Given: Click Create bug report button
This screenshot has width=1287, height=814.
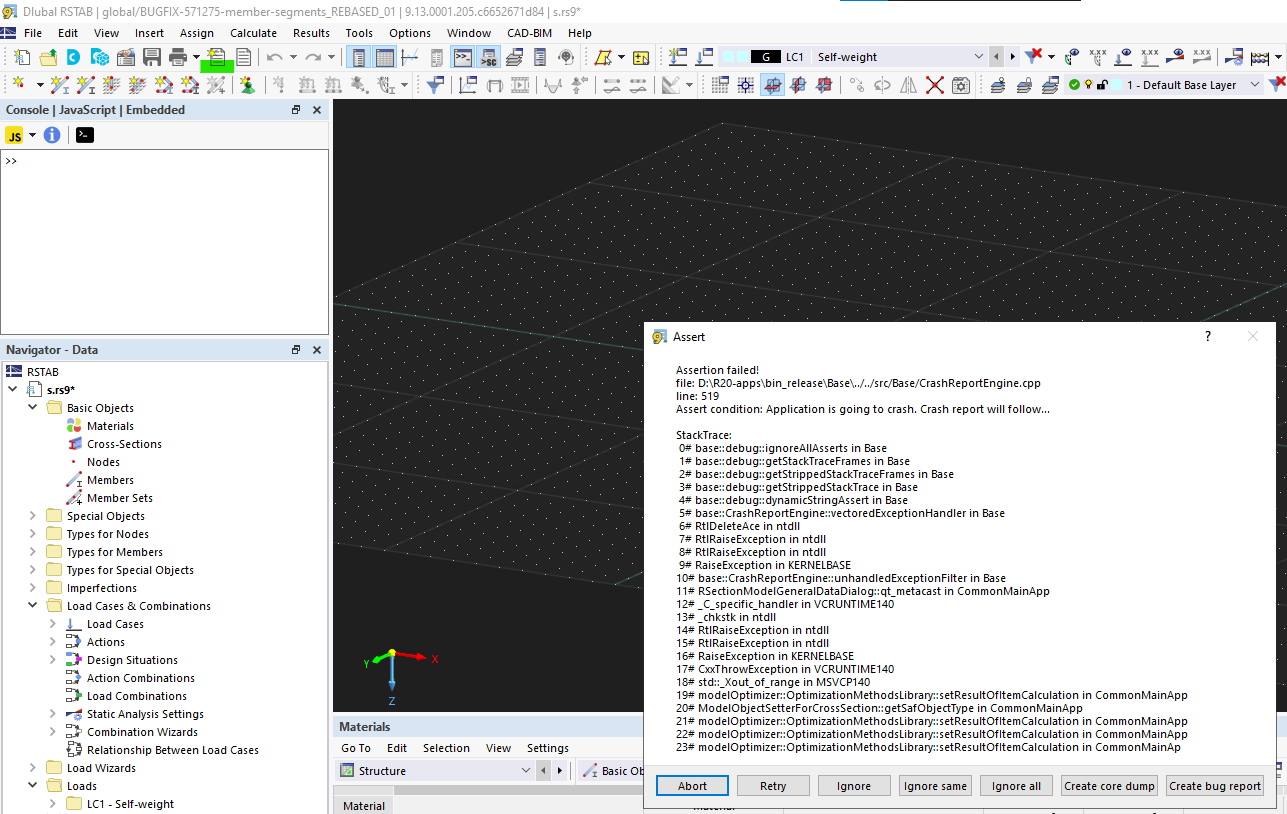Looking at the screenshot, I should point(1215,786).
